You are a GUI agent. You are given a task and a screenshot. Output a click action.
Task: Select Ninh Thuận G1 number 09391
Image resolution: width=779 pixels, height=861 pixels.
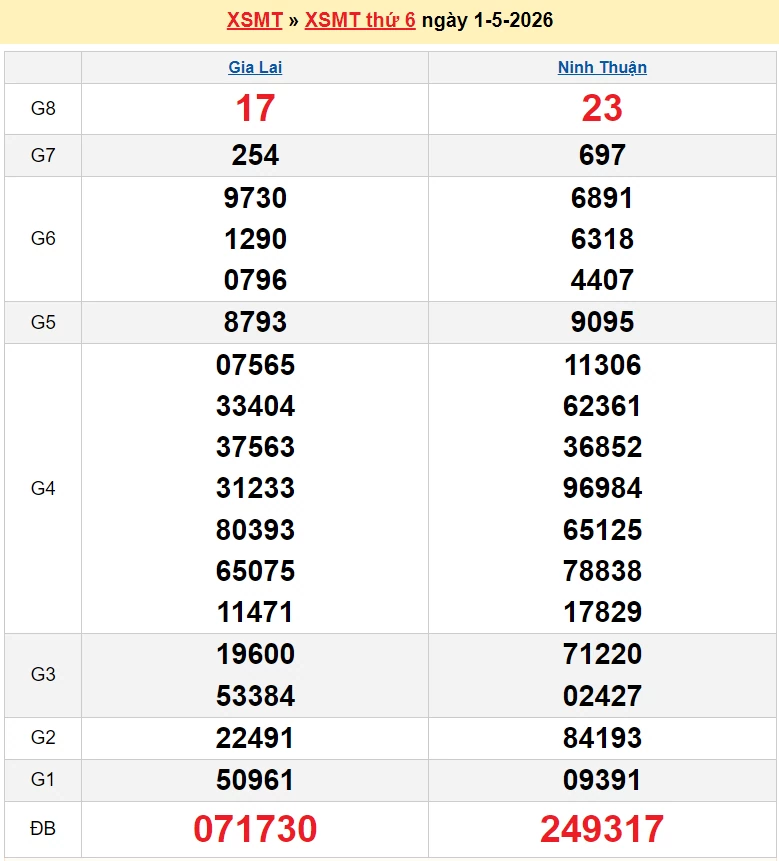tap(602, 780)
